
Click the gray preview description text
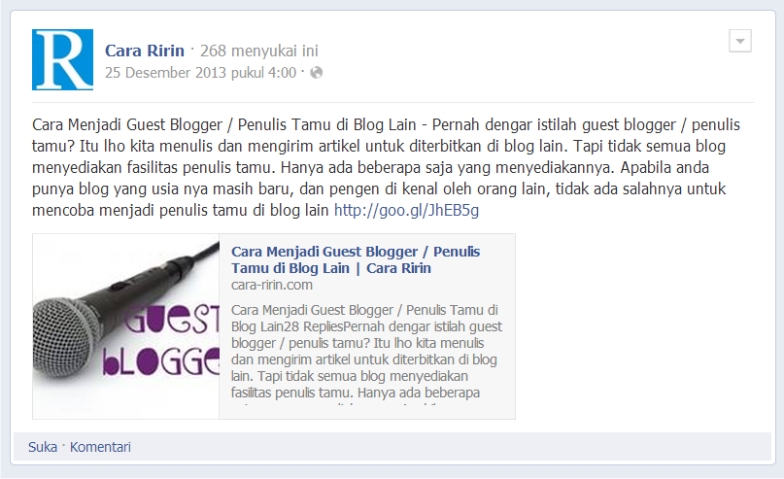click(366, 351)
